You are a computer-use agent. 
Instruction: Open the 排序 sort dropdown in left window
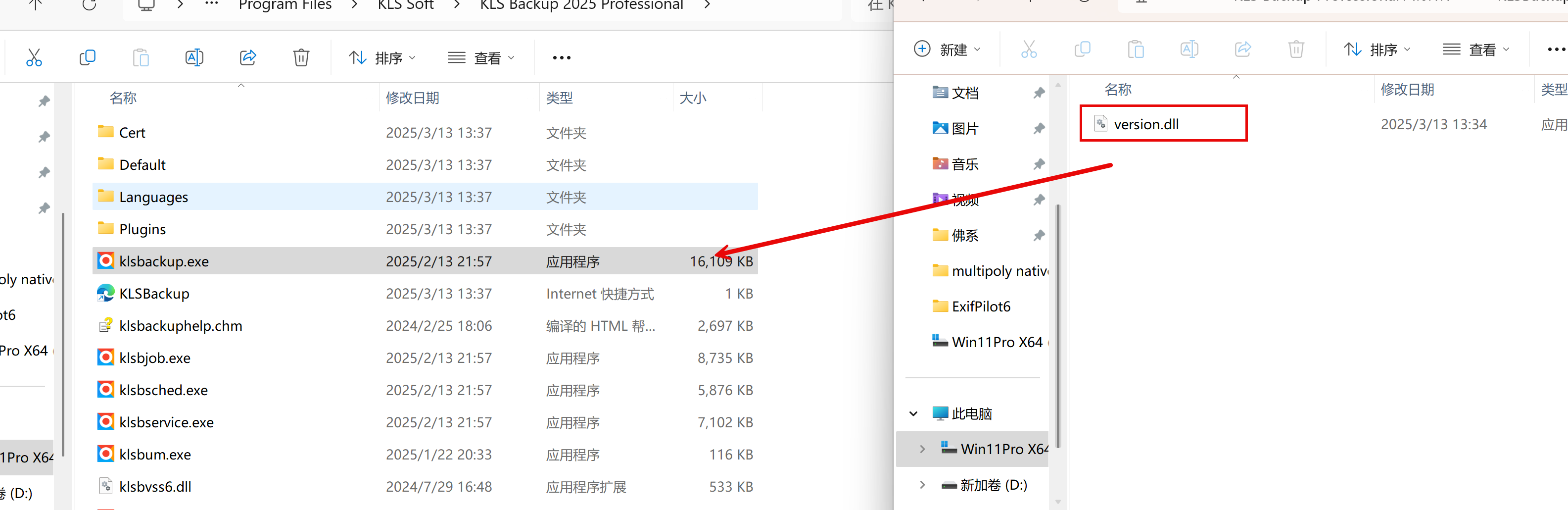(x=382, y=58)
